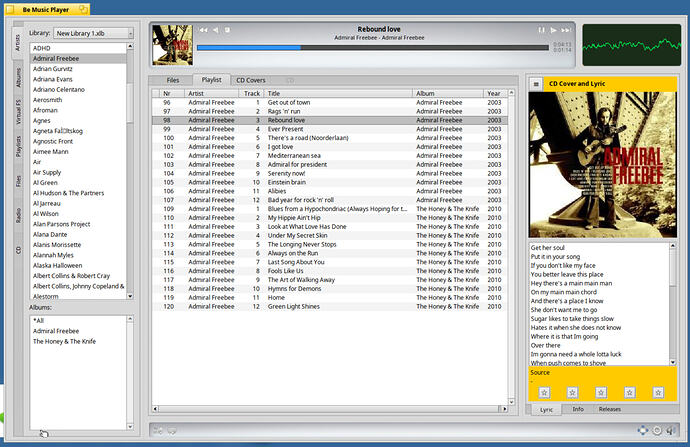Open the CD sidebar tab

[18, 250]
